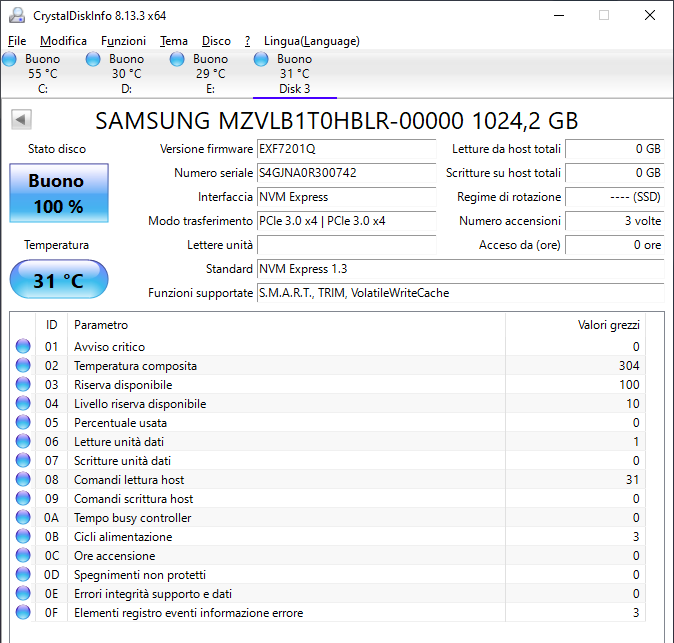Click the Letture da host totali value
674x643 pixels.
tap(615, 149)
